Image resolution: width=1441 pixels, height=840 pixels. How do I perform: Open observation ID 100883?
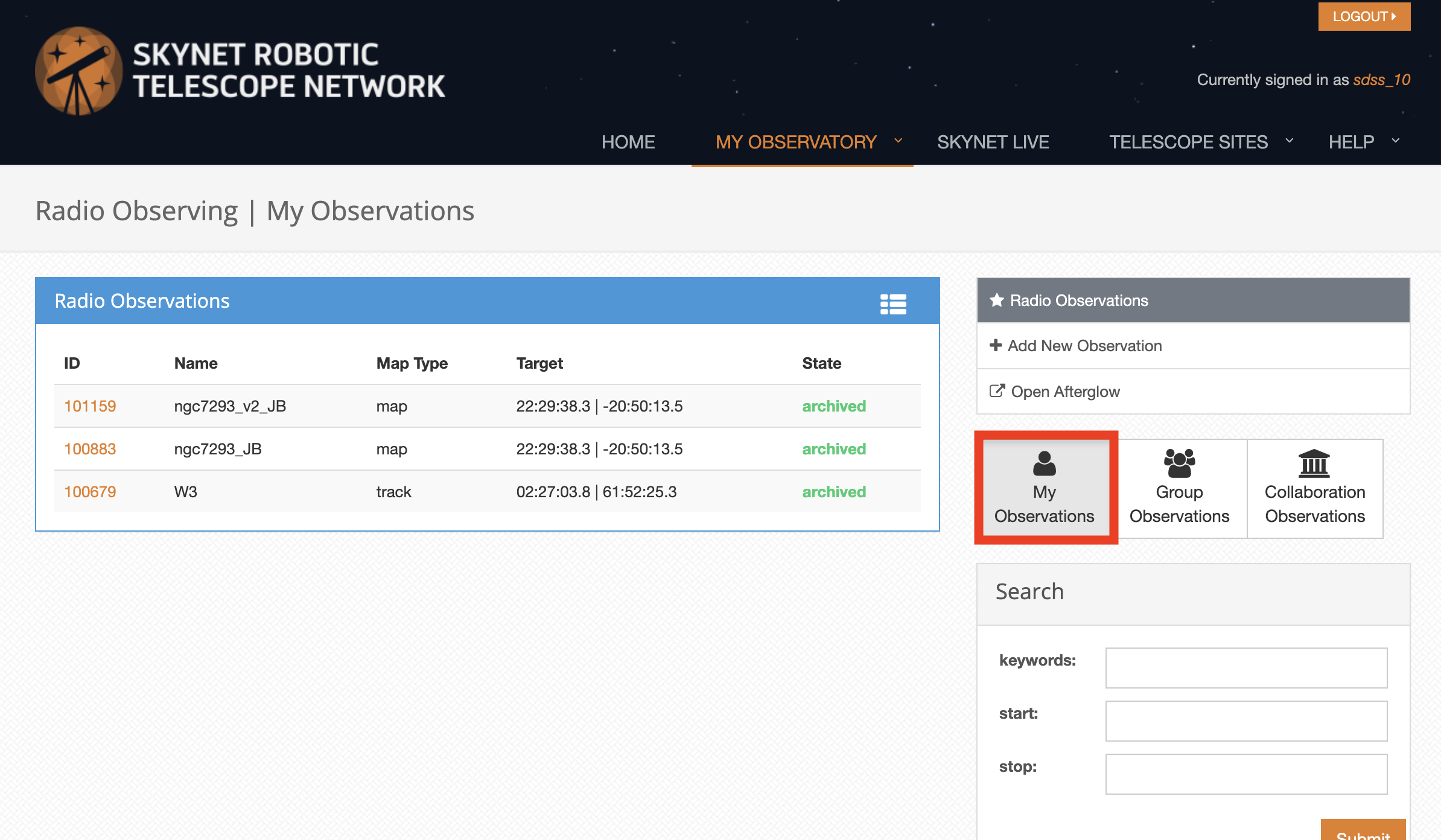pyautogui.click(x=90, y=449)
